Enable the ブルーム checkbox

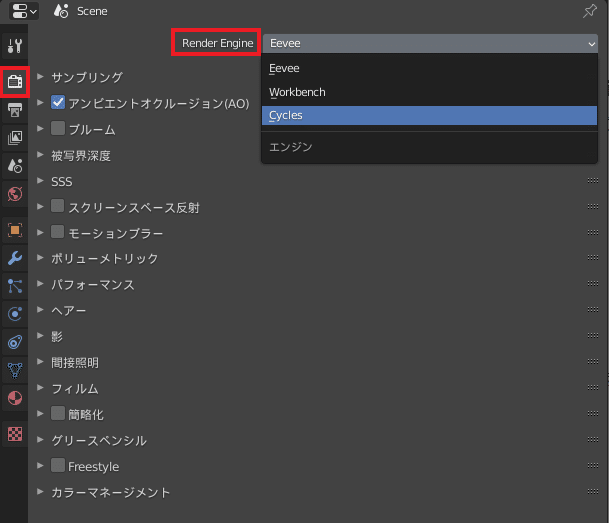(x=58, y=129)
